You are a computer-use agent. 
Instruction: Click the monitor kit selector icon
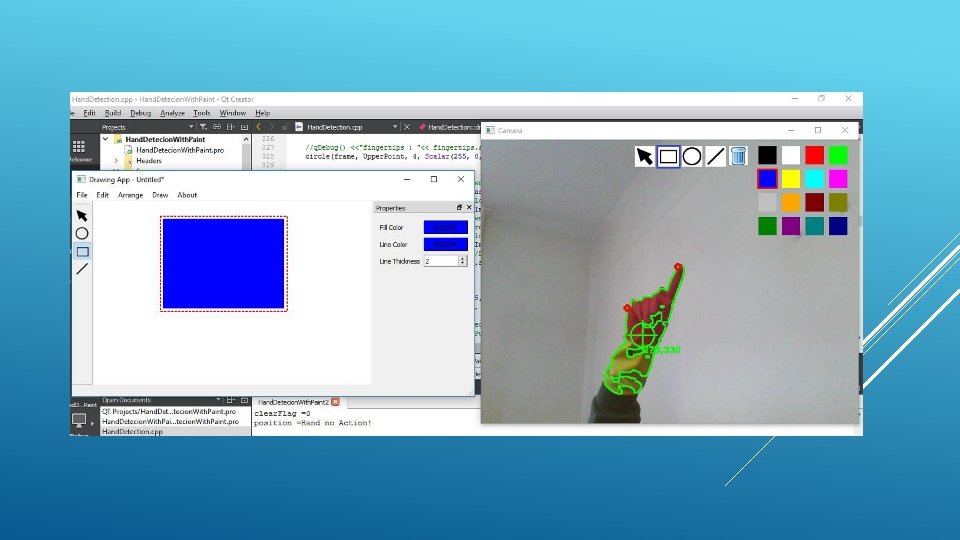click(x=79, y=421)
